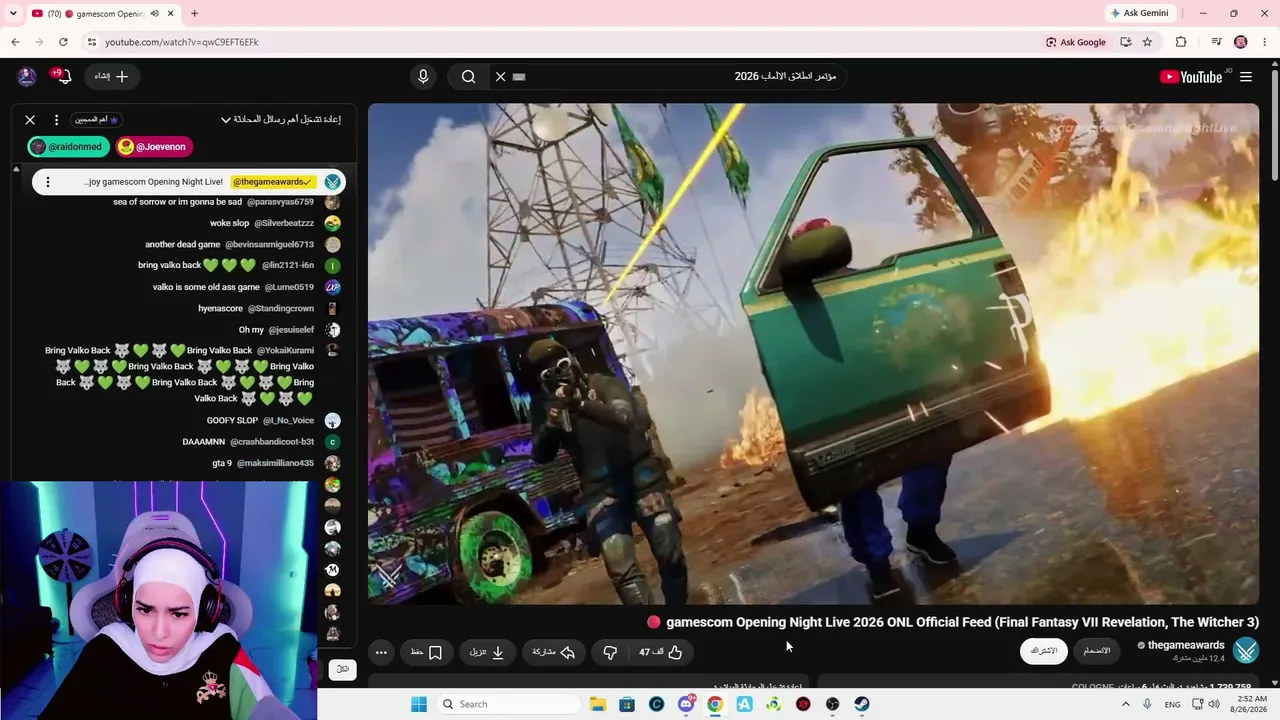Viewport: 1280px width, 720px height.
Task: Reload the page
Action: 63,42
